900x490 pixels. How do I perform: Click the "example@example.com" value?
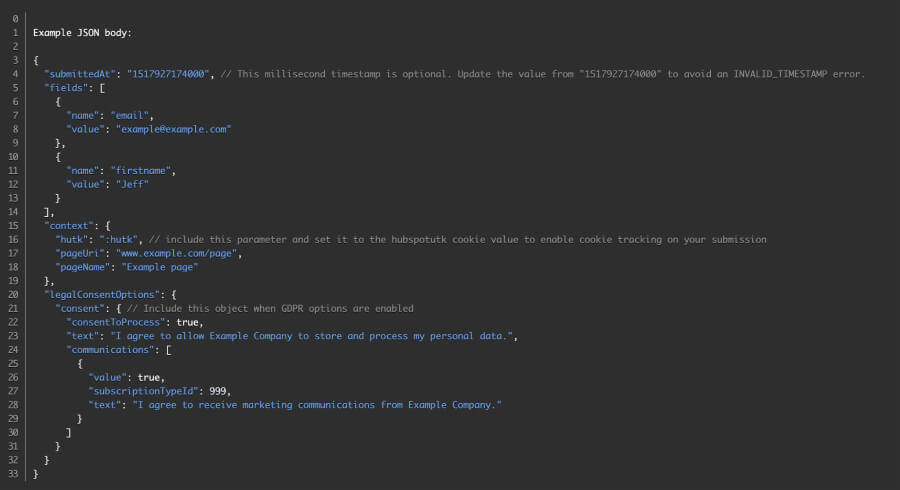point(173,129)
